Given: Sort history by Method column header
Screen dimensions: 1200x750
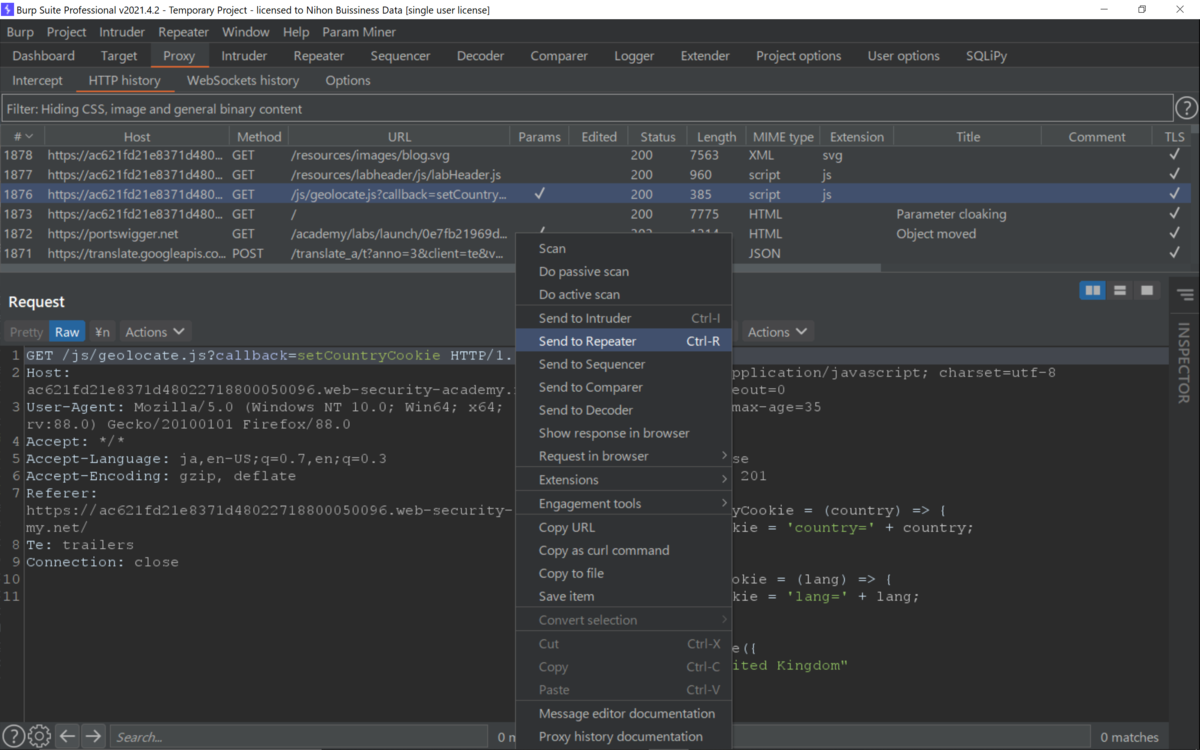Looking at the screenshot, I should point(259,137).
